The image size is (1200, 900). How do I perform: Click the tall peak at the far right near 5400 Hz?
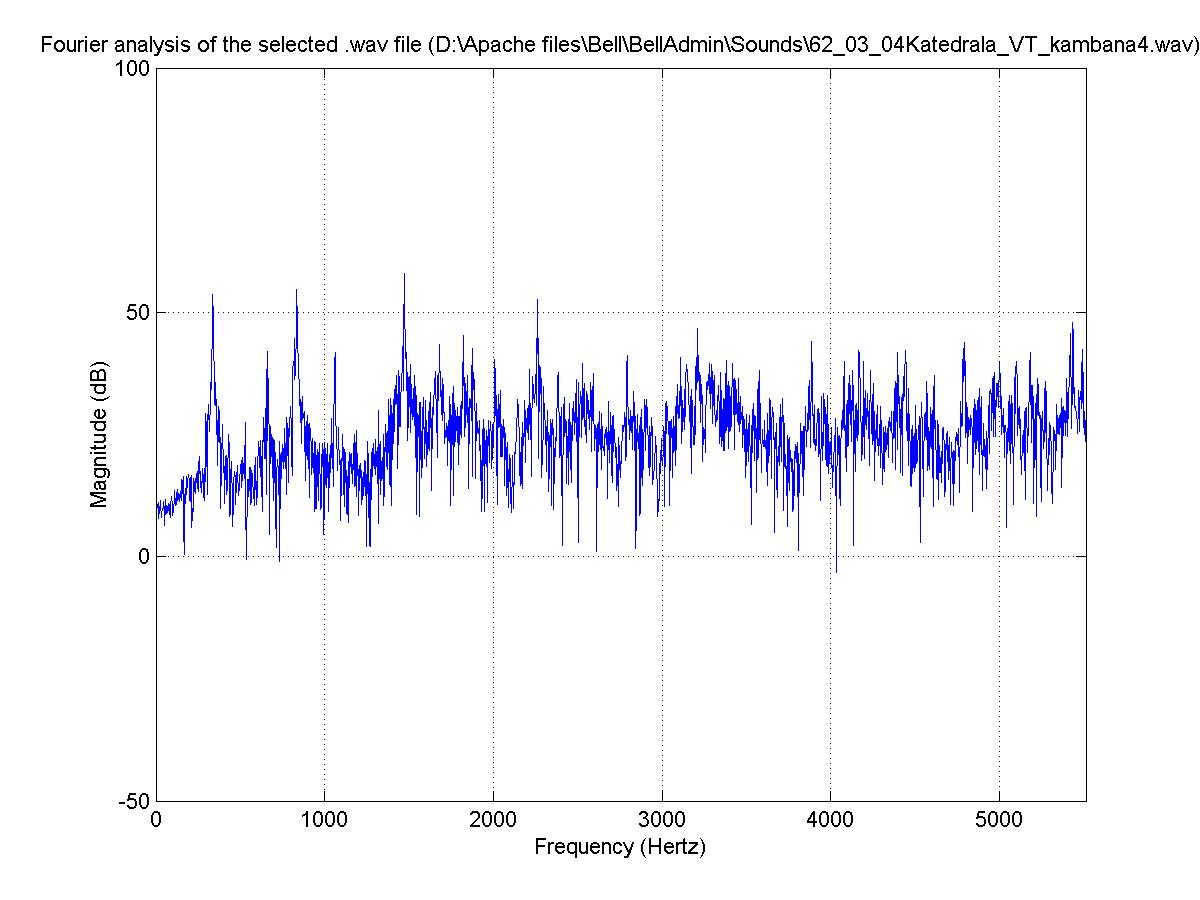tap(1072, 325)
